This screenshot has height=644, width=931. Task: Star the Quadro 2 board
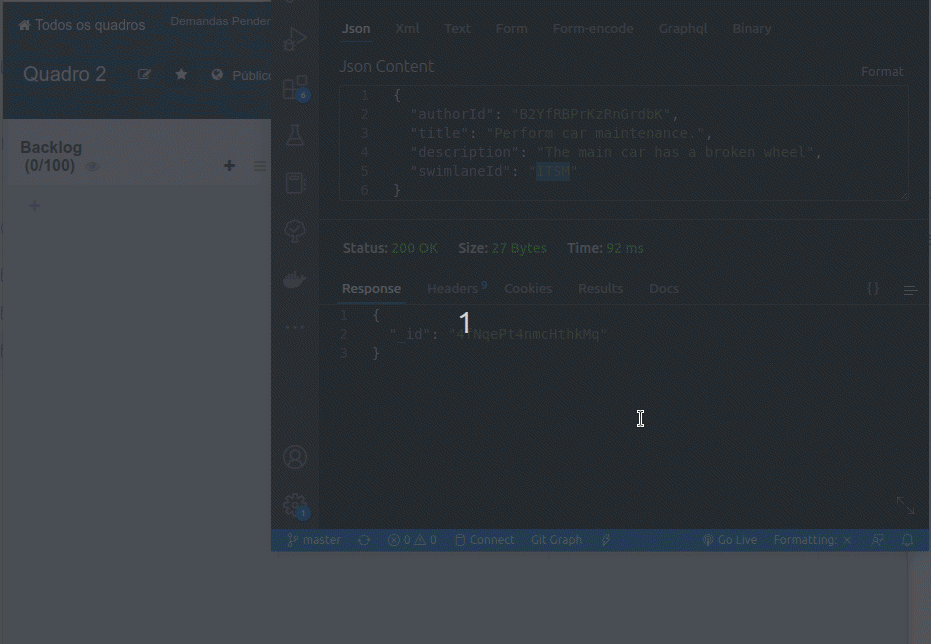(182, 74)
